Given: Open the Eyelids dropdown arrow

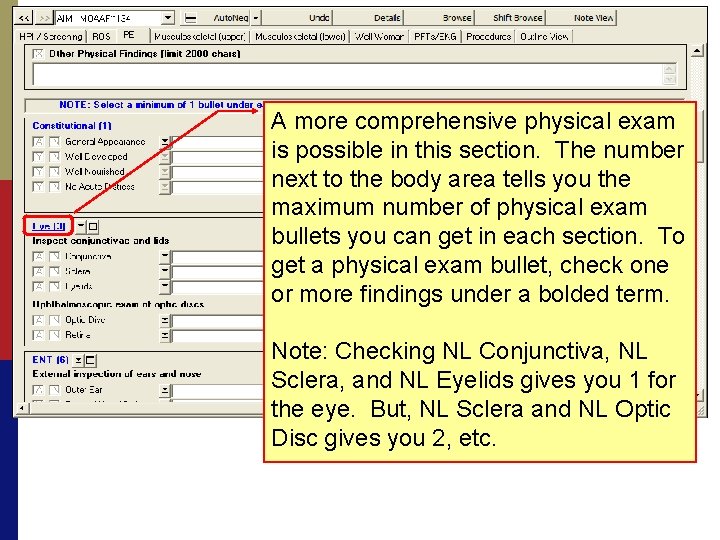Looking at the screenshot, I should click(x=164, y=287).
